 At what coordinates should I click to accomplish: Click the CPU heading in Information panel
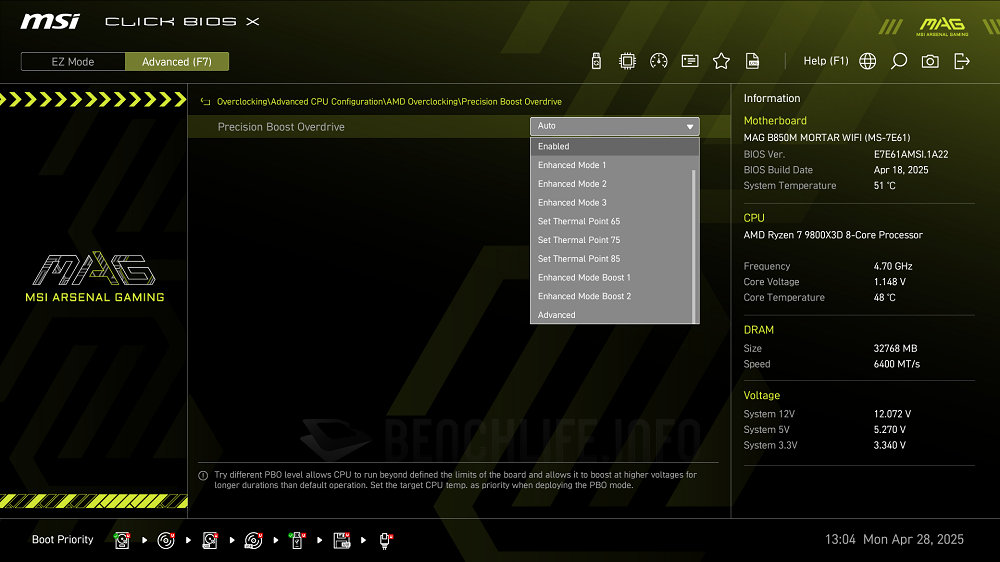click(x=754, y=218)
